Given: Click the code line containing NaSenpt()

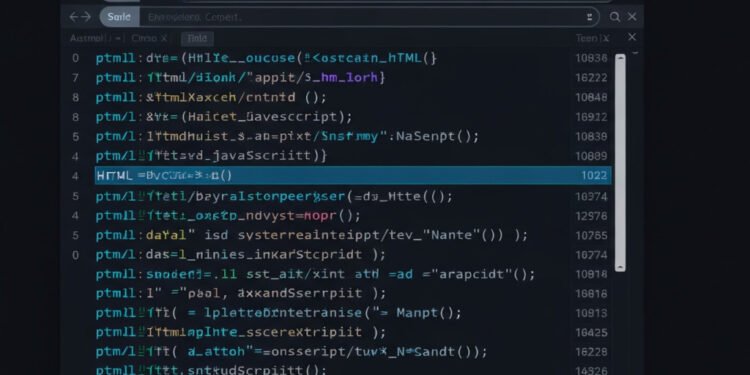Looking at the screenshot, I should 287,137.
